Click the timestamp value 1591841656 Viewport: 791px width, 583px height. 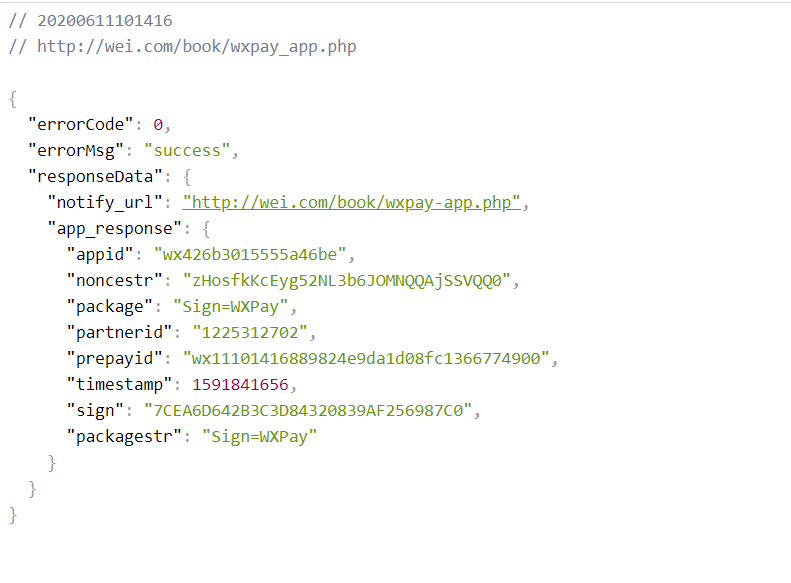click(x=240, y=385)
